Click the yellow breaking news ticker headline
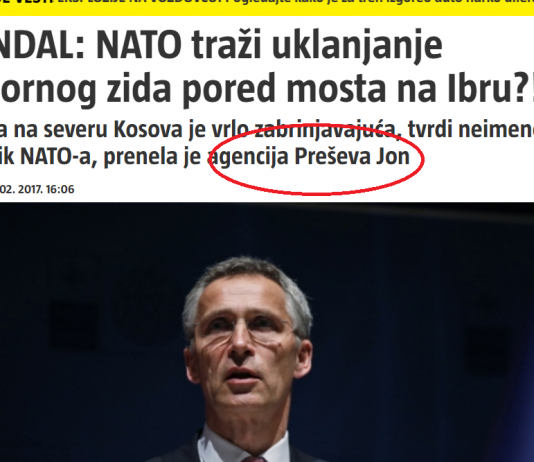 pos(295,3)
